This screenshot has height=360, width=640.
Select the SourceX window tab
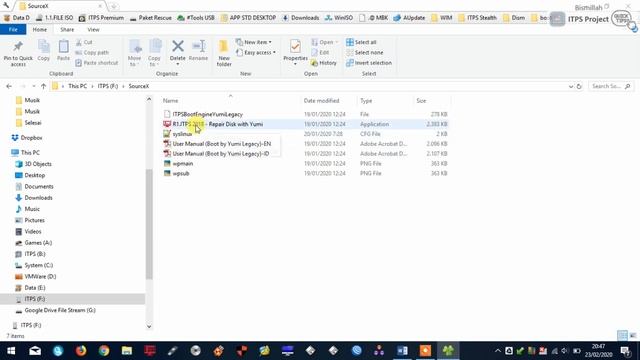click(x=60, y=6)
